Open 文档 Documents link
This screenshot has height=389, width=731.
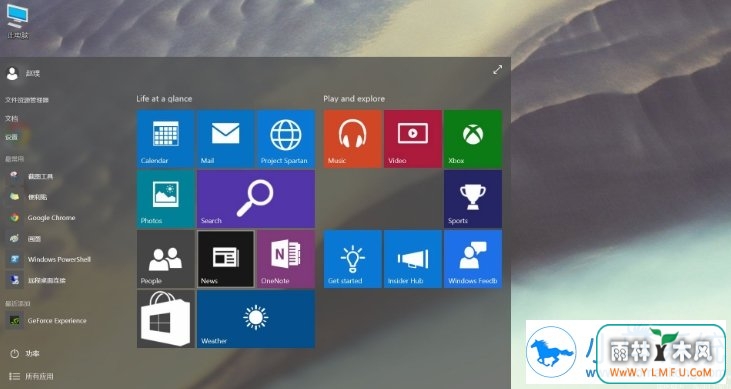coord(12,118)
